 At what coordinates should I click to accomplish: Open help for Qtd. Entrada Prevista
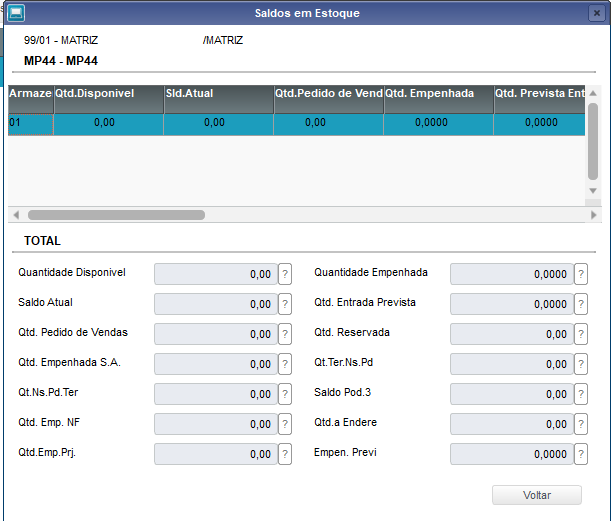tap(581, 304)
